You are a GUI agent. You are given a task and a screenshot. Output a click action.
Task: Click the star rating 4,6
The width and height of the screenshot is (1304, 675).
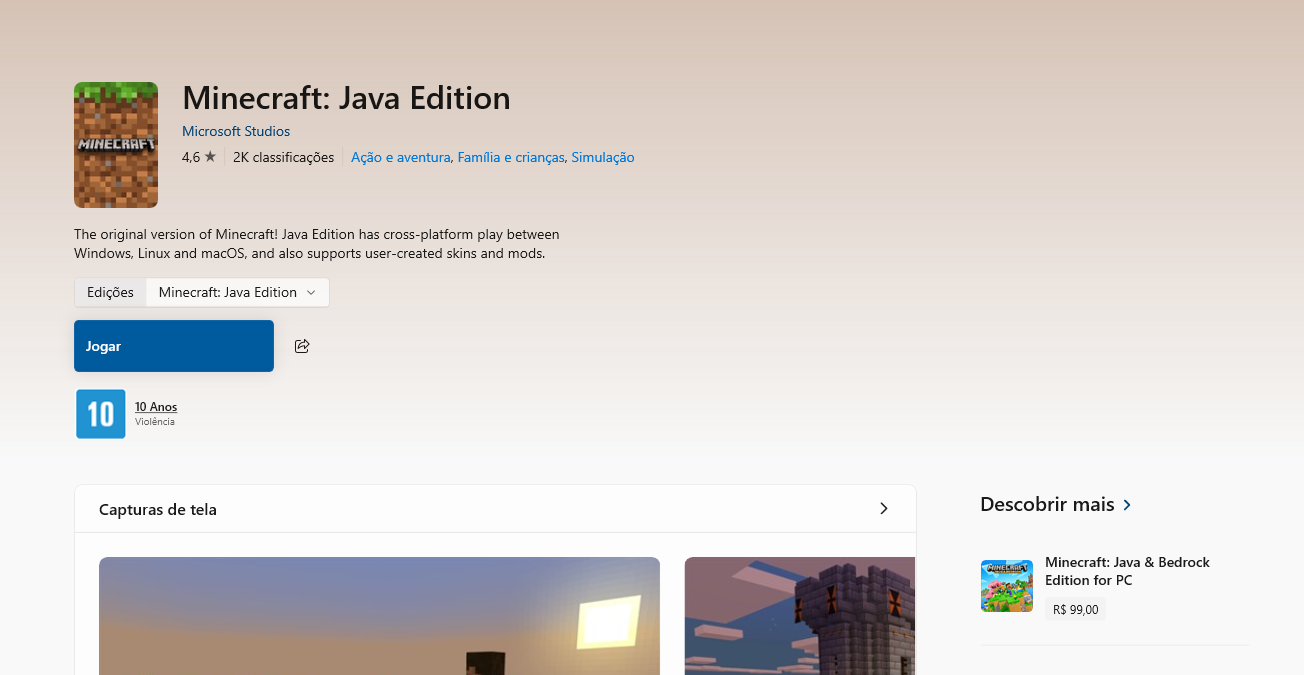pyautogui.click(x=199, y=157)
